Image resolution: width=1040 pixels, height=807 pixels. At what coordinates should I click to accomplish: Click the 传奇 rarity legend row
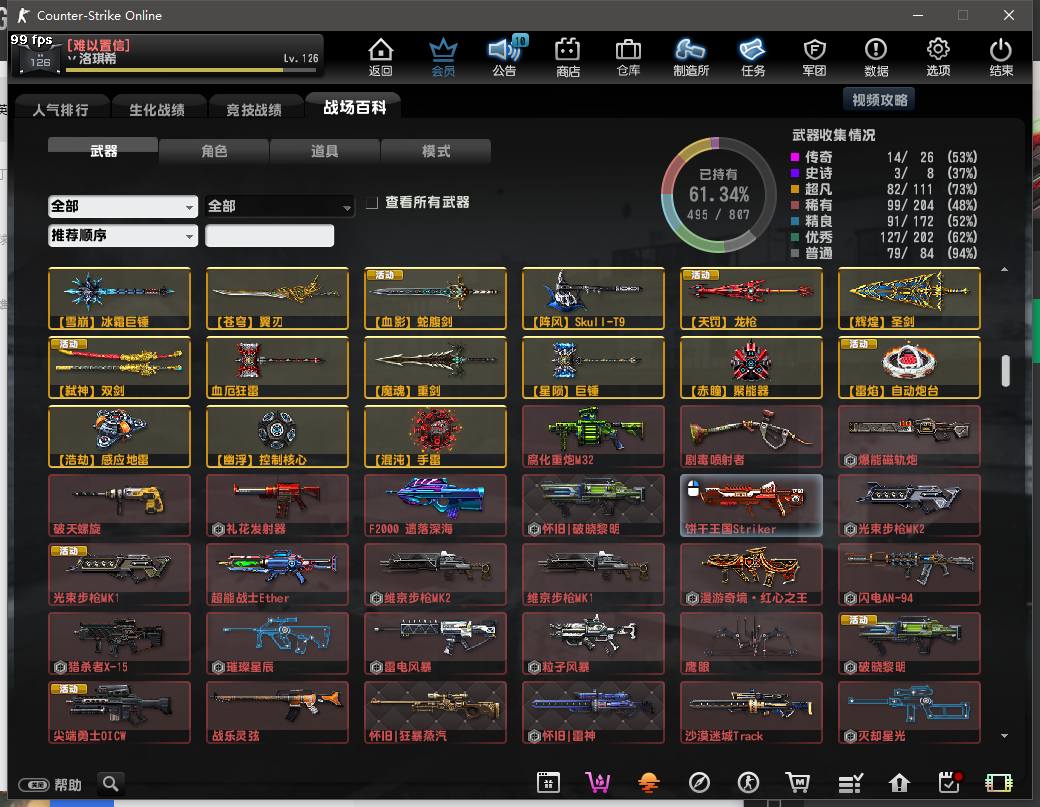point(884,157)
